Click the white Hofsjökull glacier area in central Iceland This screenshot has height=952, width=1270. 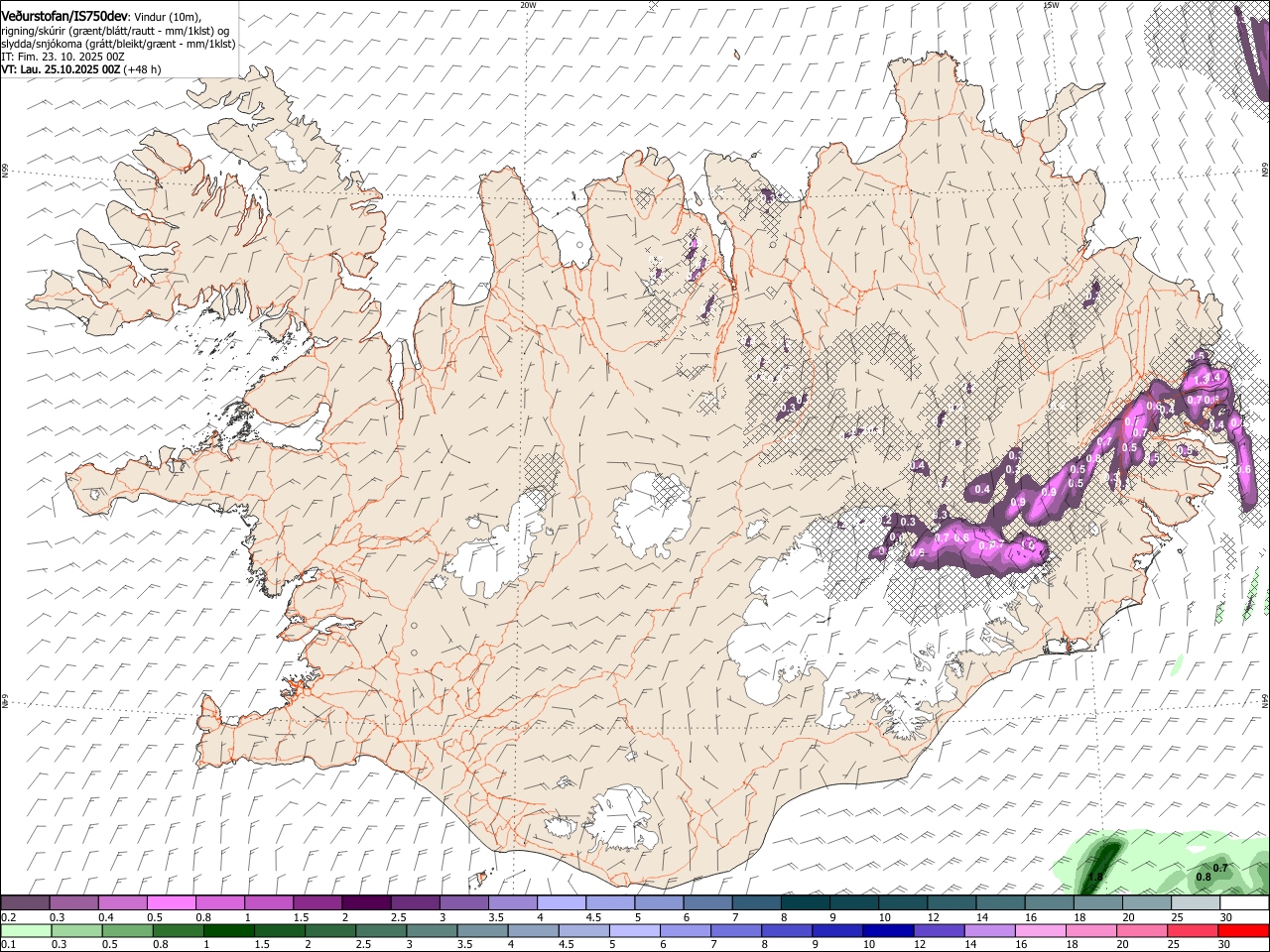click(653, 516)
